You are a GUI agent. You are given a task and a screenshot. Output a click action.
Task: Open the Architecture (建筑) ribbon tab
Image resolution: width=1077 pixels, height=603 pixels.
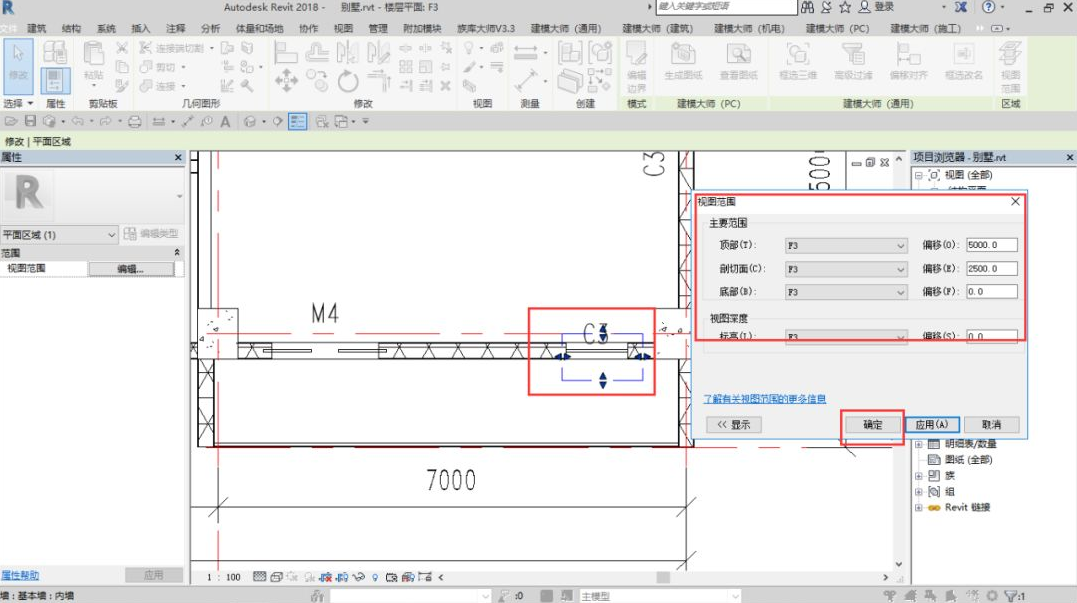click(37, 29)
